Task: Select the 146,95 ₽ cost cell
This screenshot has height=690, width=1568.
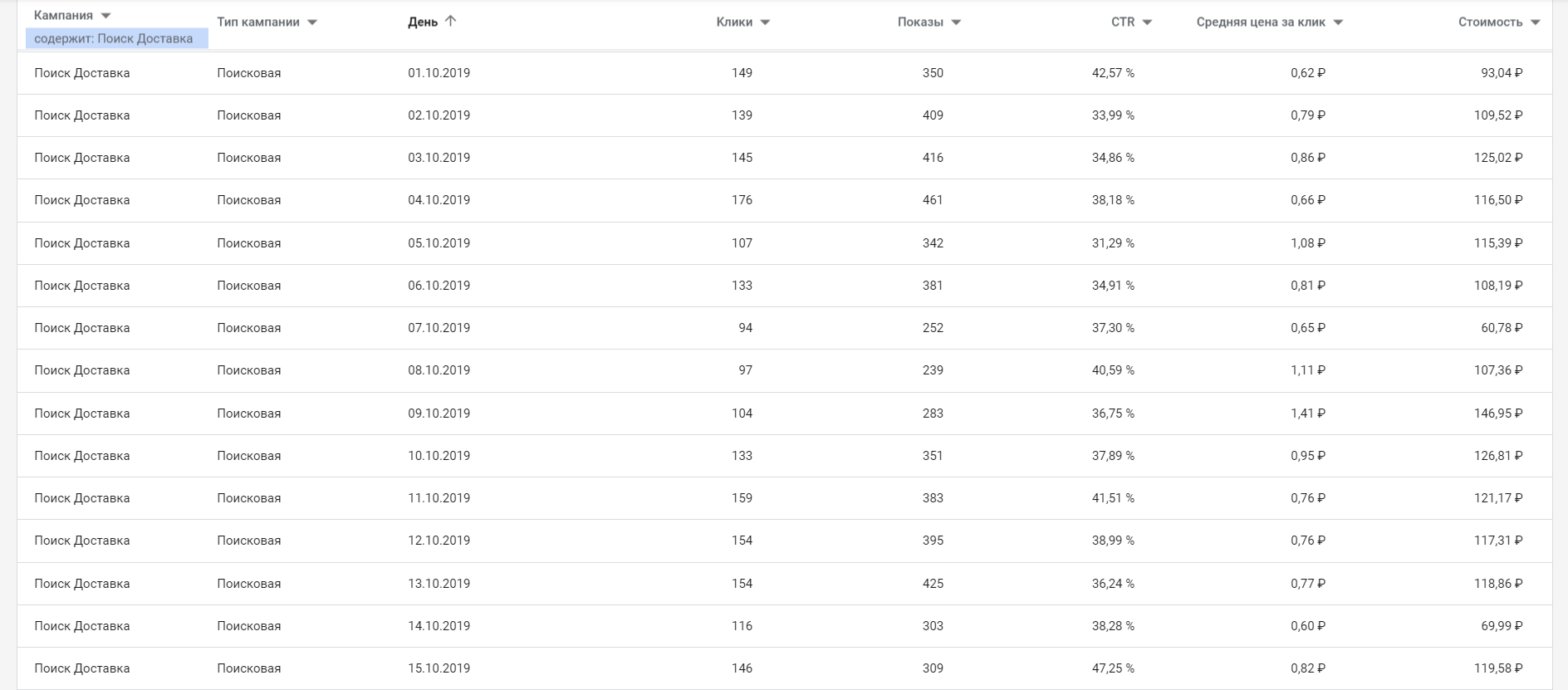Action: [x=1498, y=414]
